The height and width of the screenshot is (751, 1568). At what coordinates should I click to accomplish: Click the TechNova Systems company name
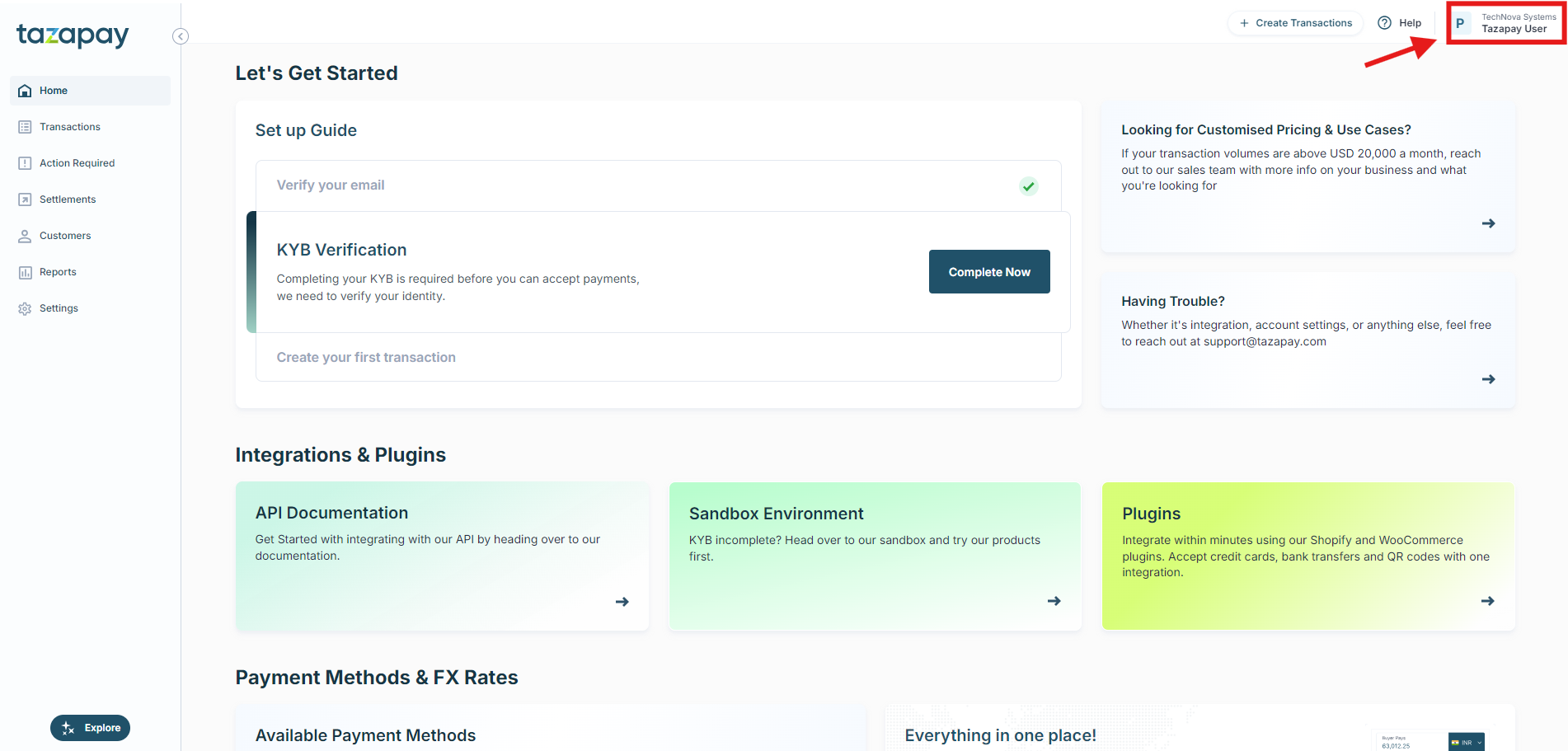[x=1519, y=17]
